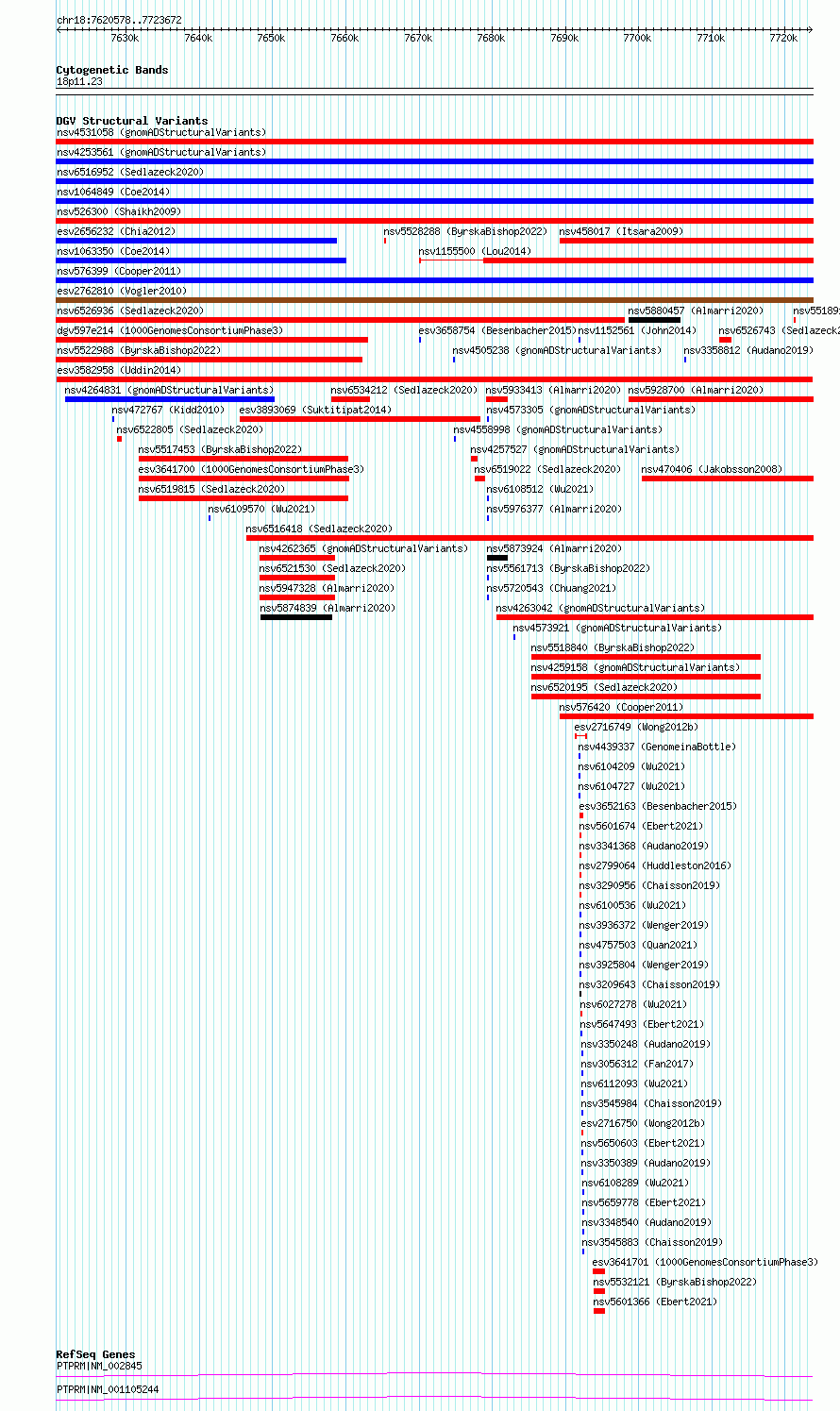Open nsv2799064 (Huddleston2016) variant
Image resolution: width=840 pixels, height=1411 pixels.
(x=655, y=865)
